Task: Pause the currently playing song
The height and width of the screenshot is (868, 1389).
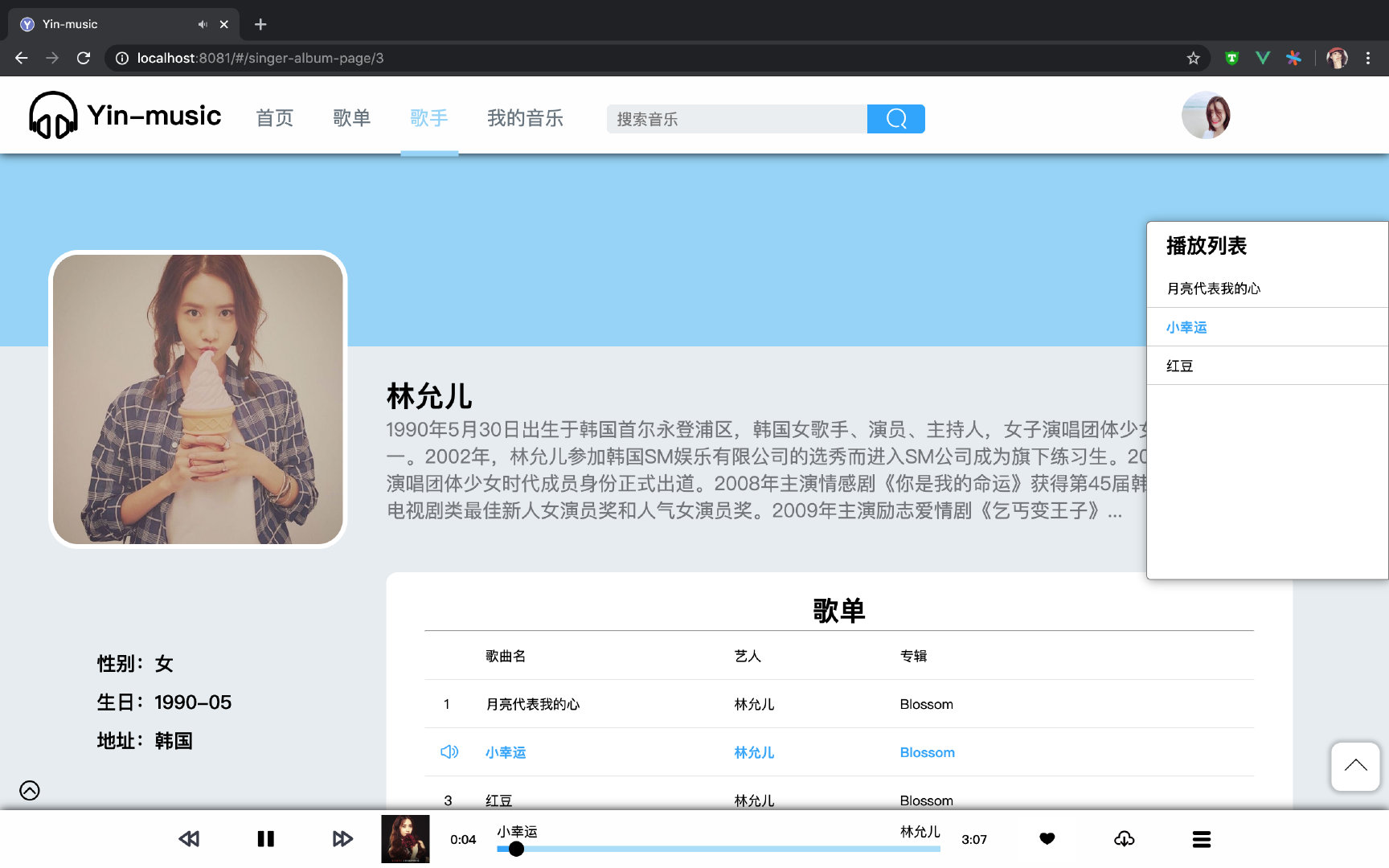Action: 265,839
